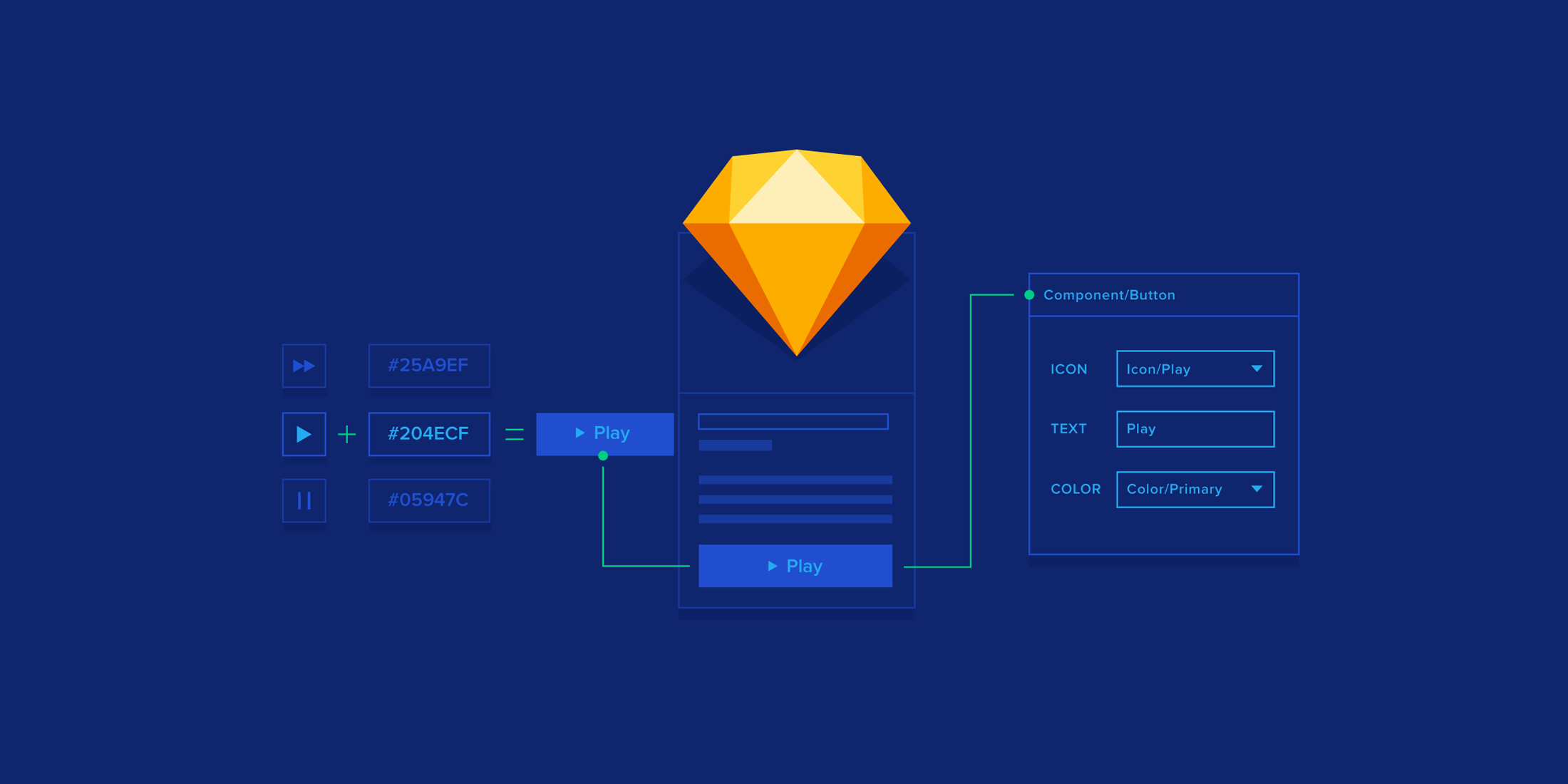Screen dimensions: 1568x784
Task: Click the green plus sign between icons
Action: pos(347,433)
